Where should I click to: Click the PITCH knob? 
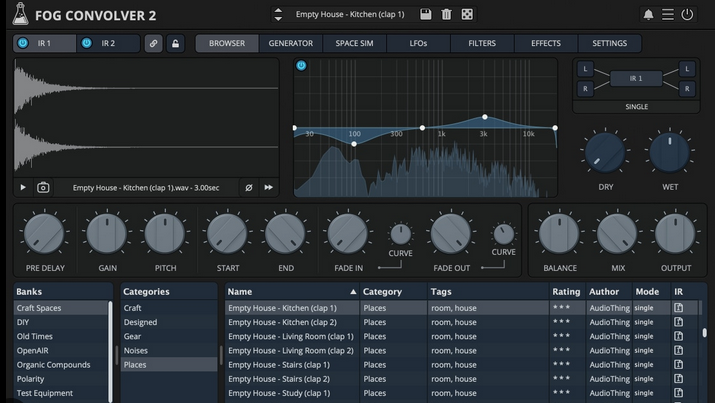165,233
